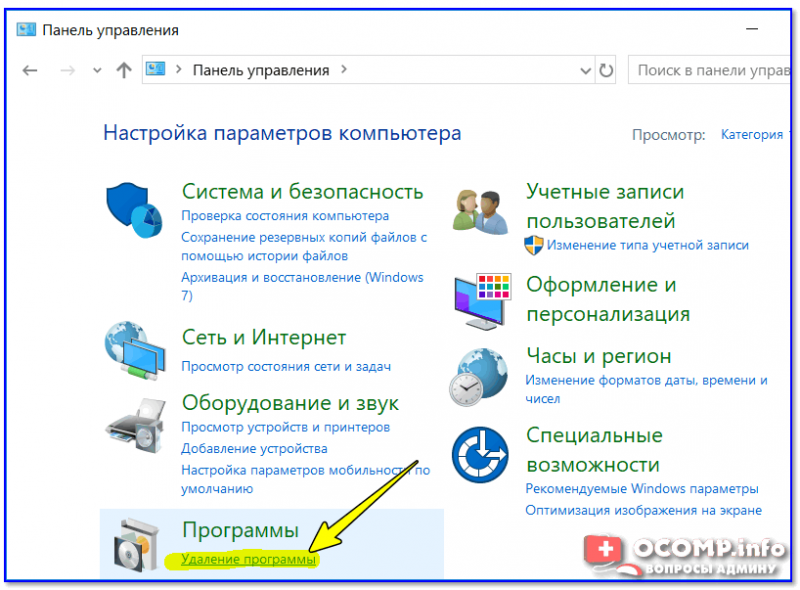Open the recent locations dropdown arrow
The image size is (800, 590).
(x=97, y=70)
